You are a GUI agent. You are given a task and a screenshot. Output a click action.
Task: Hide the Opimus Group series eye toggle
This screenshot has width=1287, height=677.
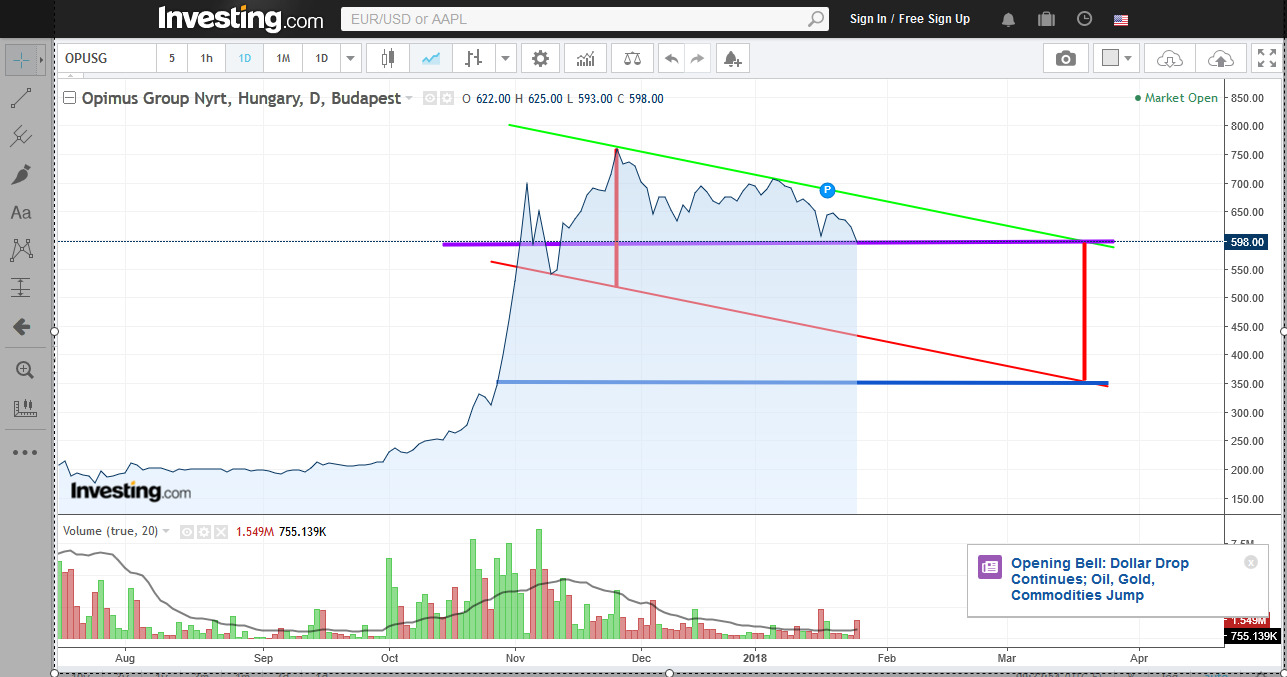(x=430, y=98)
